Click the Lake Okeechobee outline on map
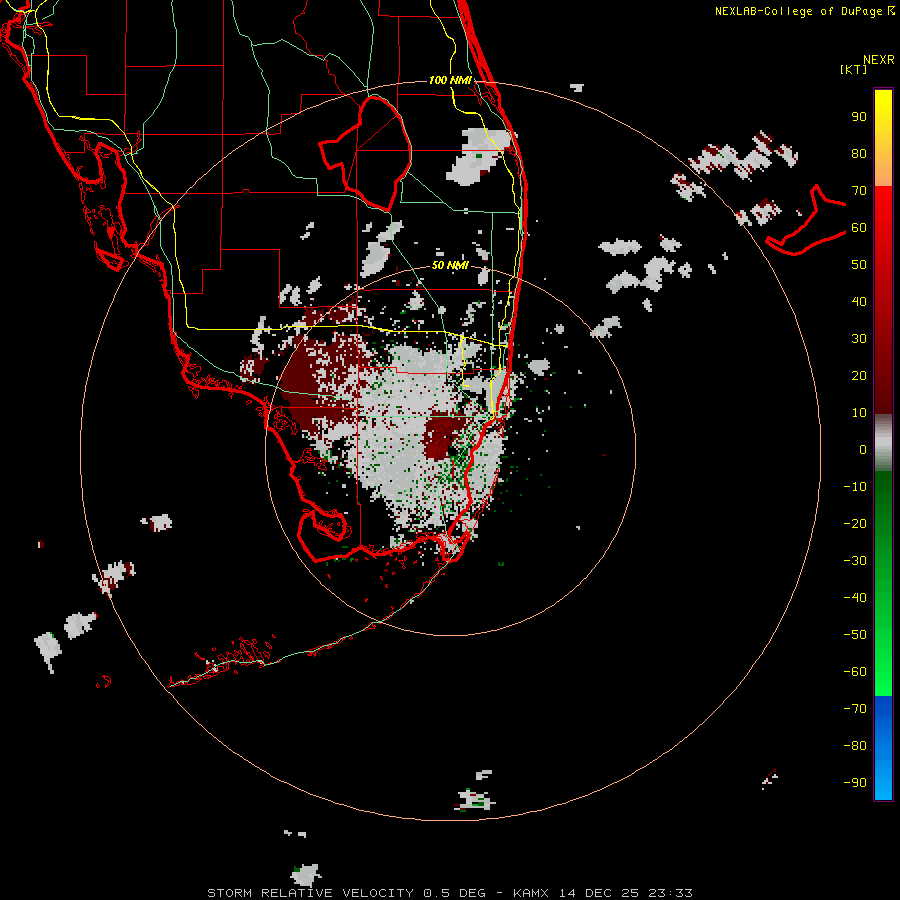The height and width of the screenshot is (900, 900). 366,153
